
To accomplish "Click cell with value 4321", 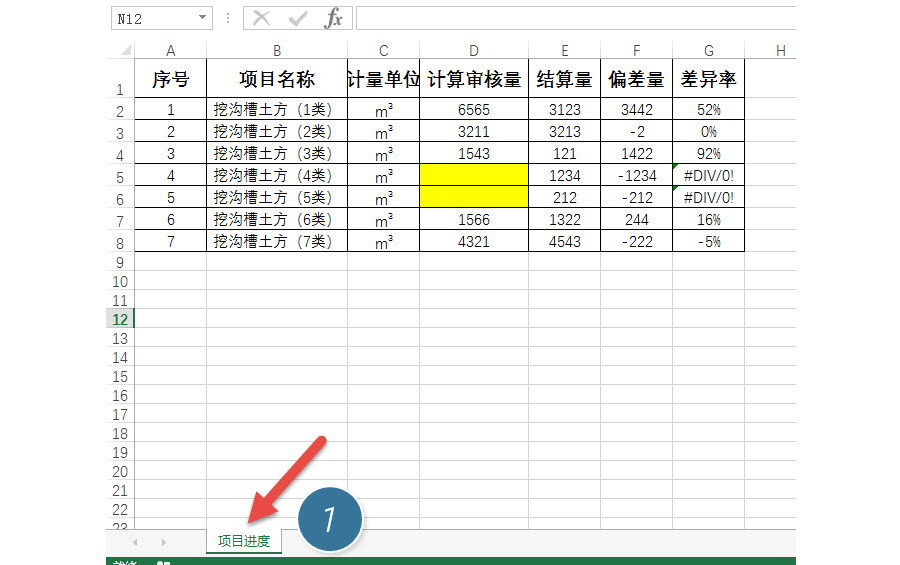I will pyautogui.click(x=474, y=241).
